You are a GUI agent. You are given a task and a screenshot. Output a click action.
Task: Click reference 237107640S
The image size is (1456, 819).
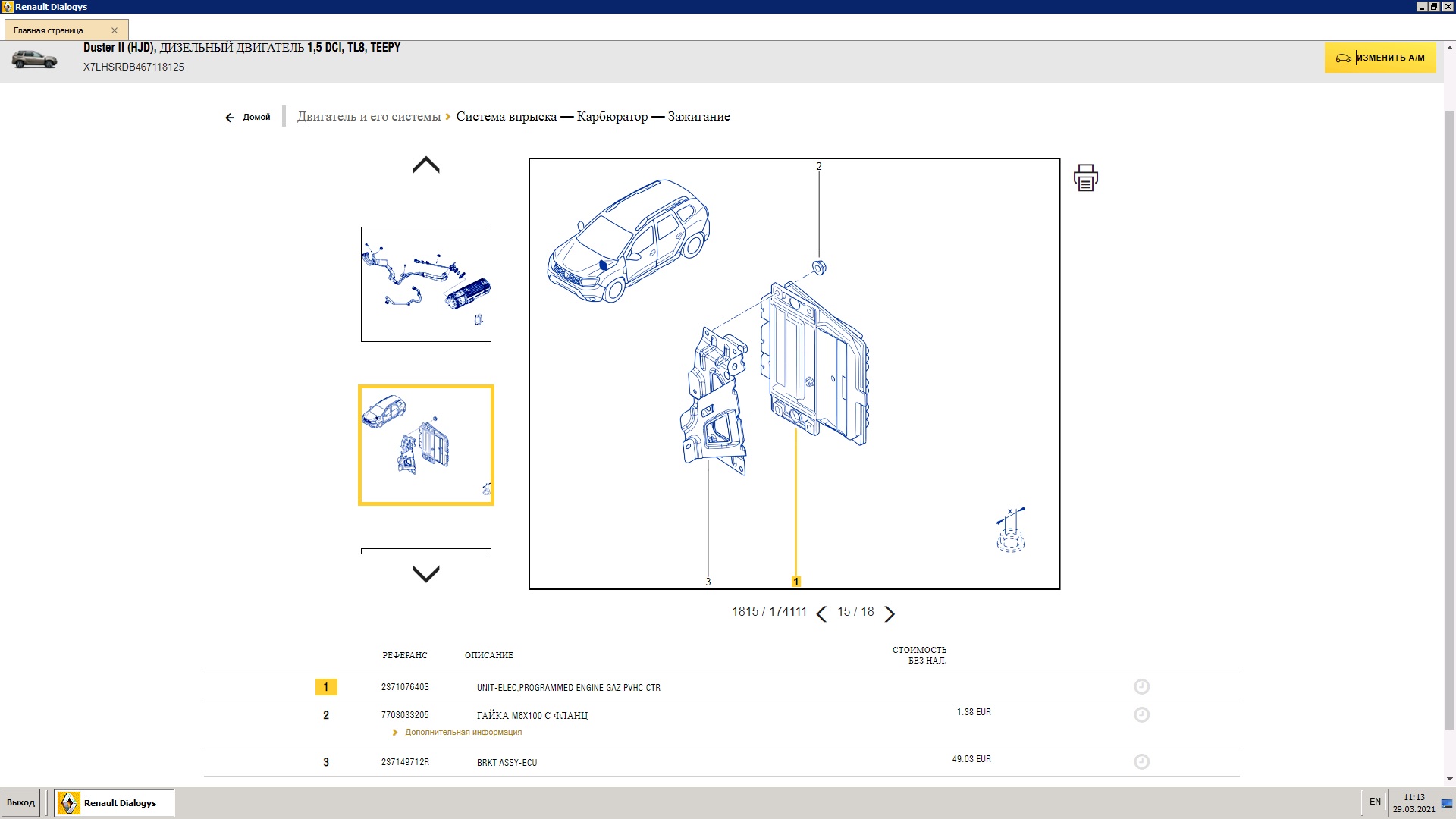405,687
